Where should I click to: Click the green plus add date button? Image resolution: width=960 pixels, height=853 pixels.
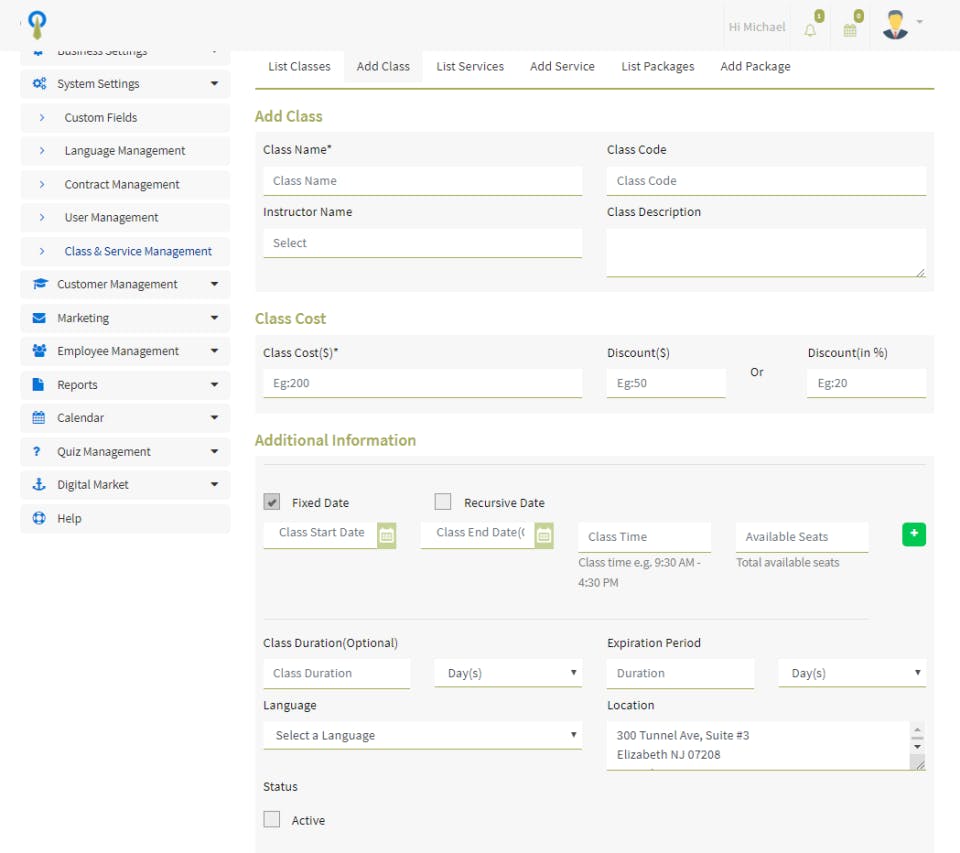(913, 534)
